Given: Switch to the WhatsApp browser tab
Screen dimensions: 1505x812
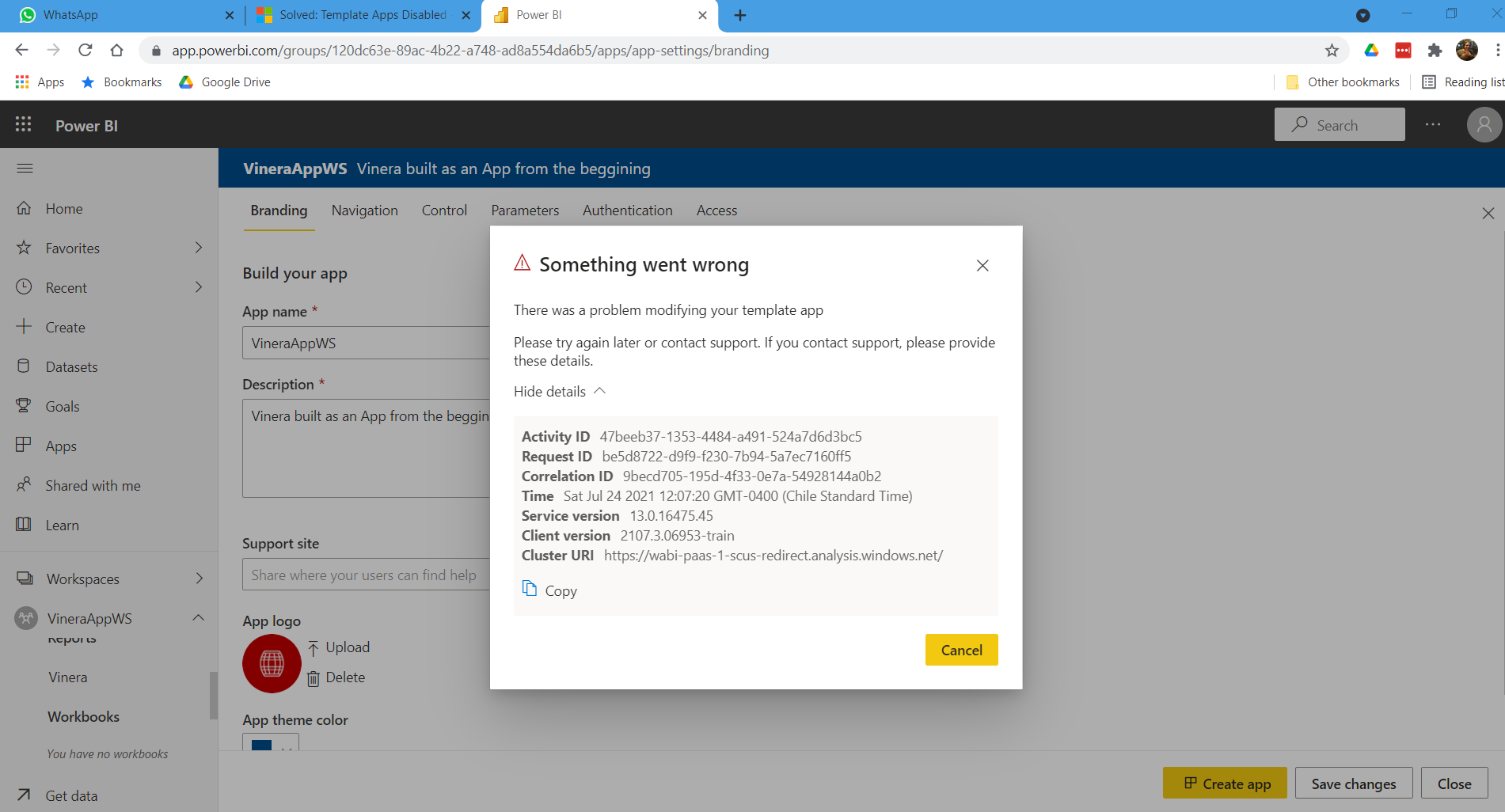Looking at the screenshot, I should pyautogui.click(x=121, y=15).
